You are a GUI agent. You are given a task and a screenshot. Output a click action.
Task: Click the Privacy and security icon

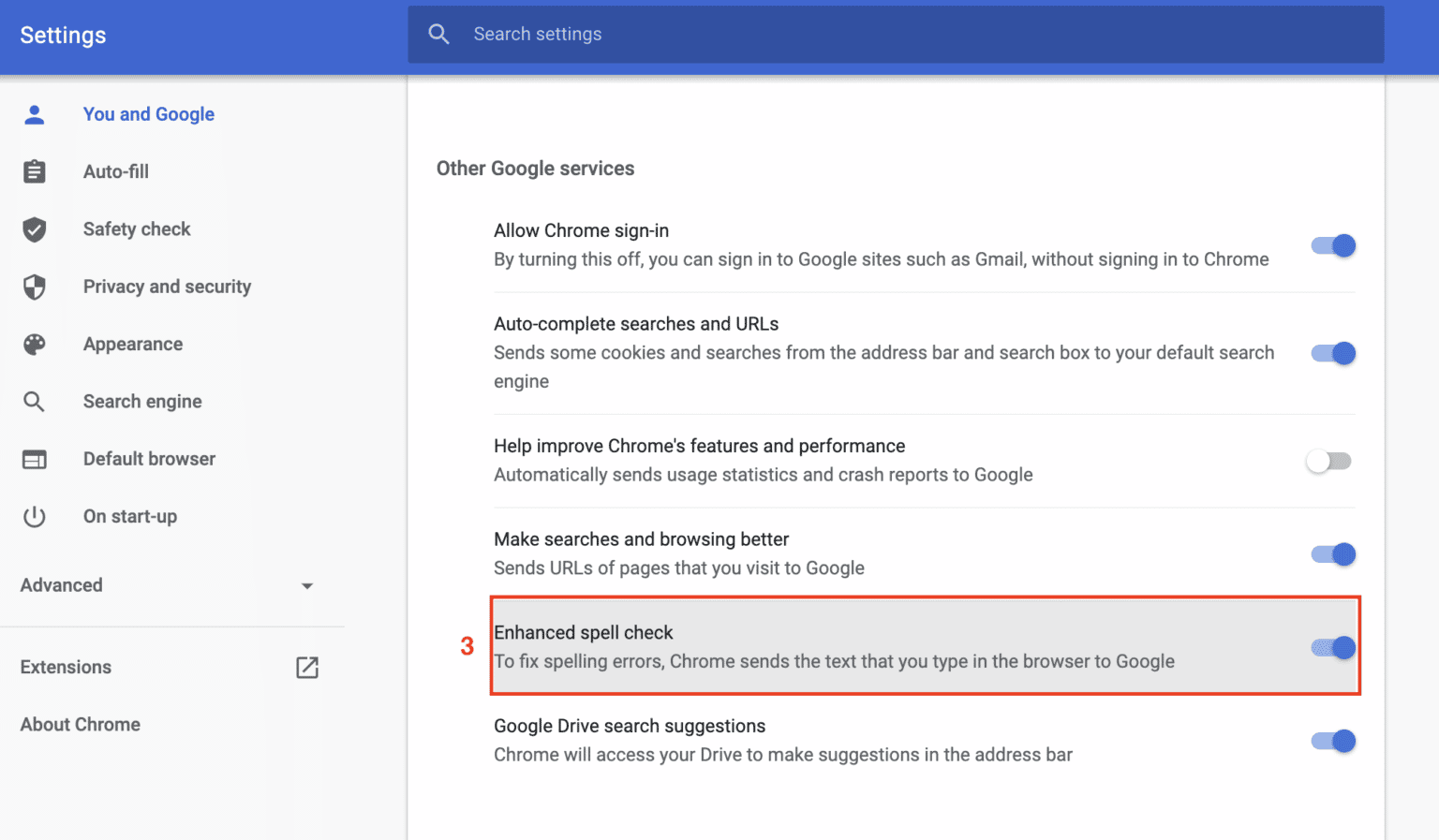[34, 287]
